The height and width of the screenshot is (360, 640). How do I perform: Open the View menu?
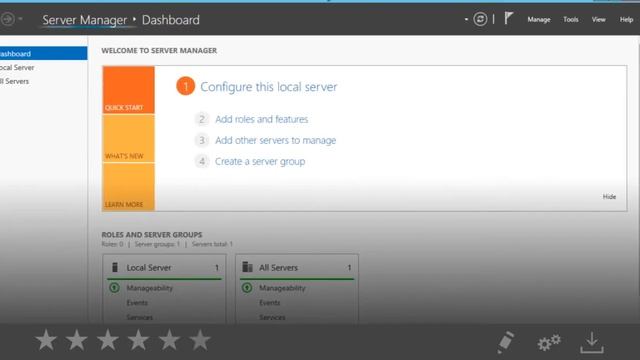point(599,20)
